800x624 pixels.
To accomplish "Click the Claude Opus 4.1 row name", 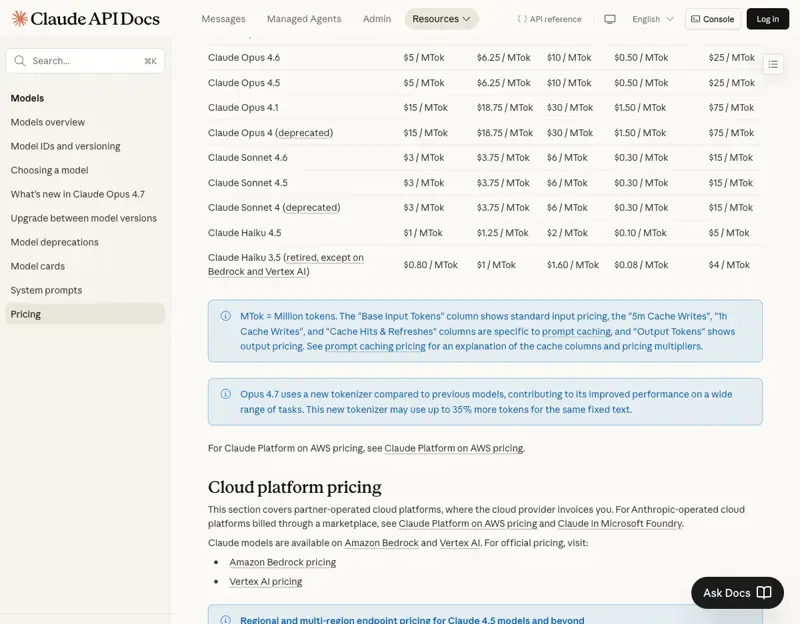I will 243,108.
